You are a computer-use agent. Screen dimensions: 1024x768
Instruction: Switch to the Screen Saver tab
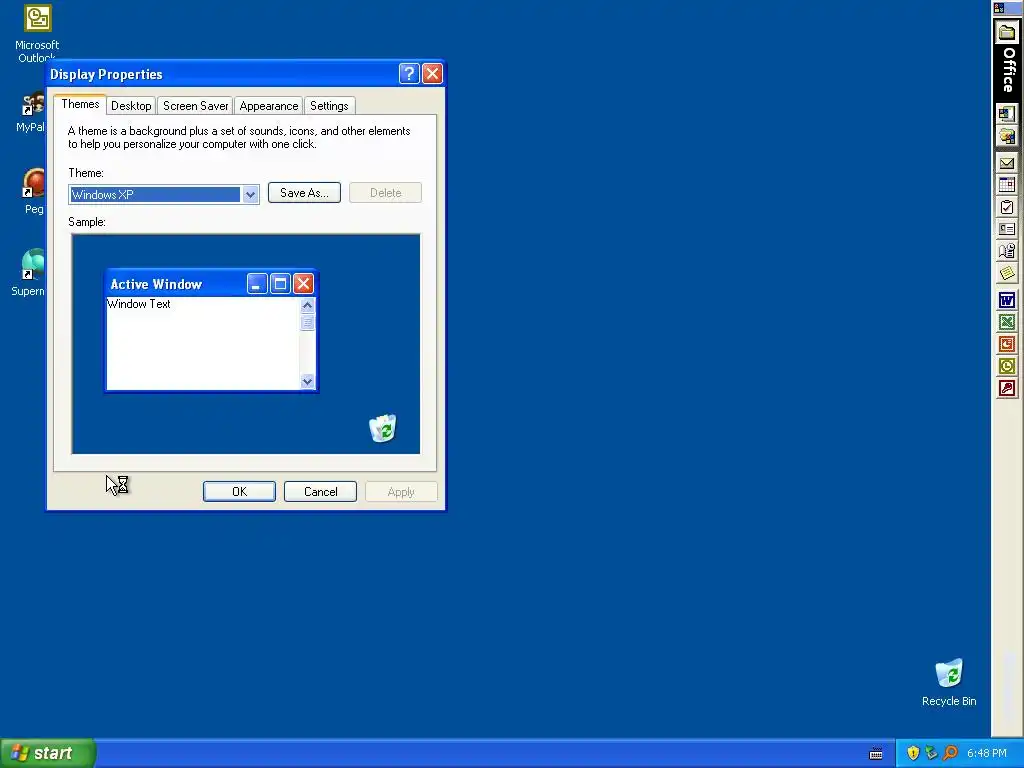tap(195, 106)
